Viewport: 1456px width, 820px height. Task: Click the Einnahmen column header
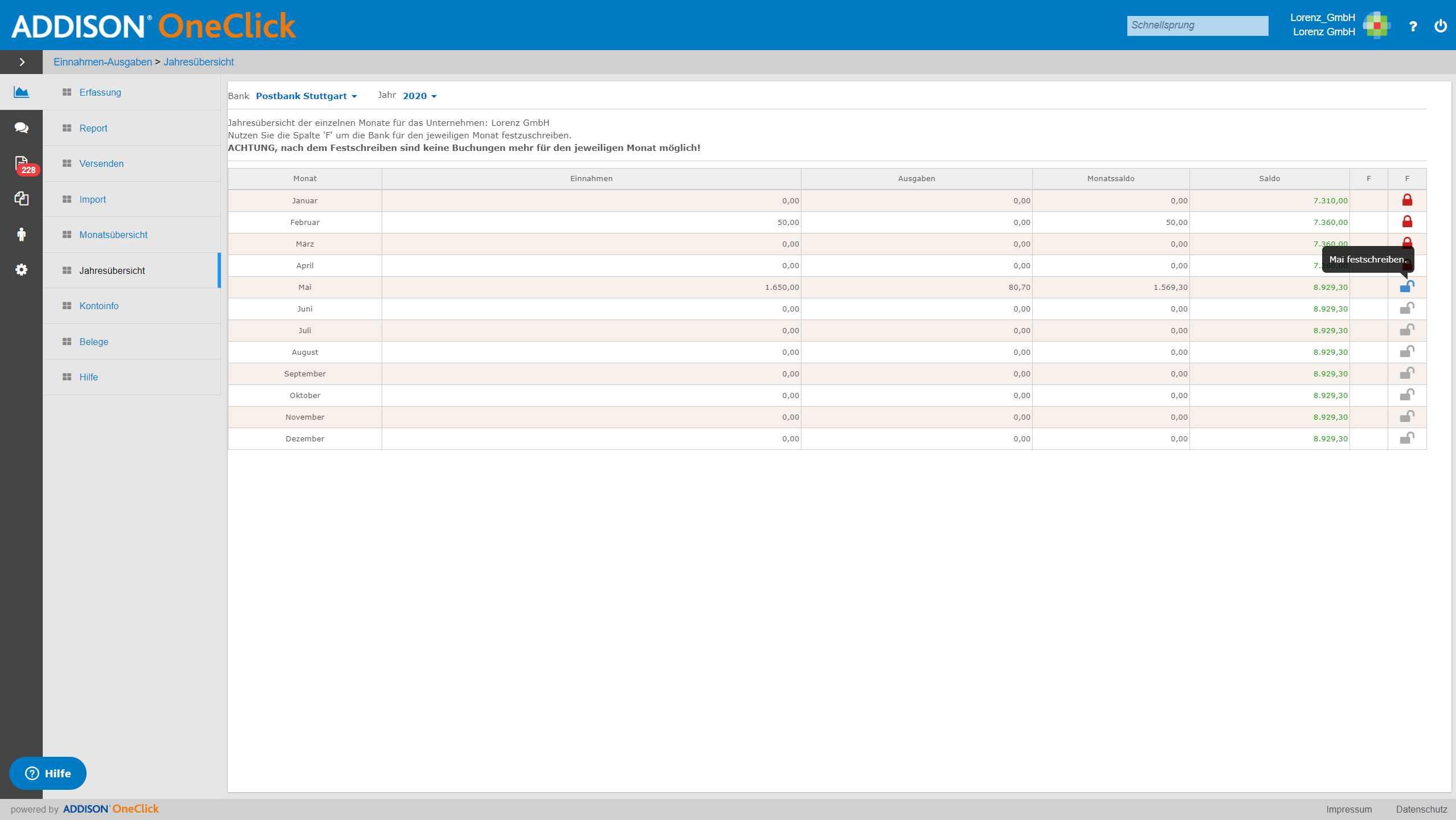[591, 178]
